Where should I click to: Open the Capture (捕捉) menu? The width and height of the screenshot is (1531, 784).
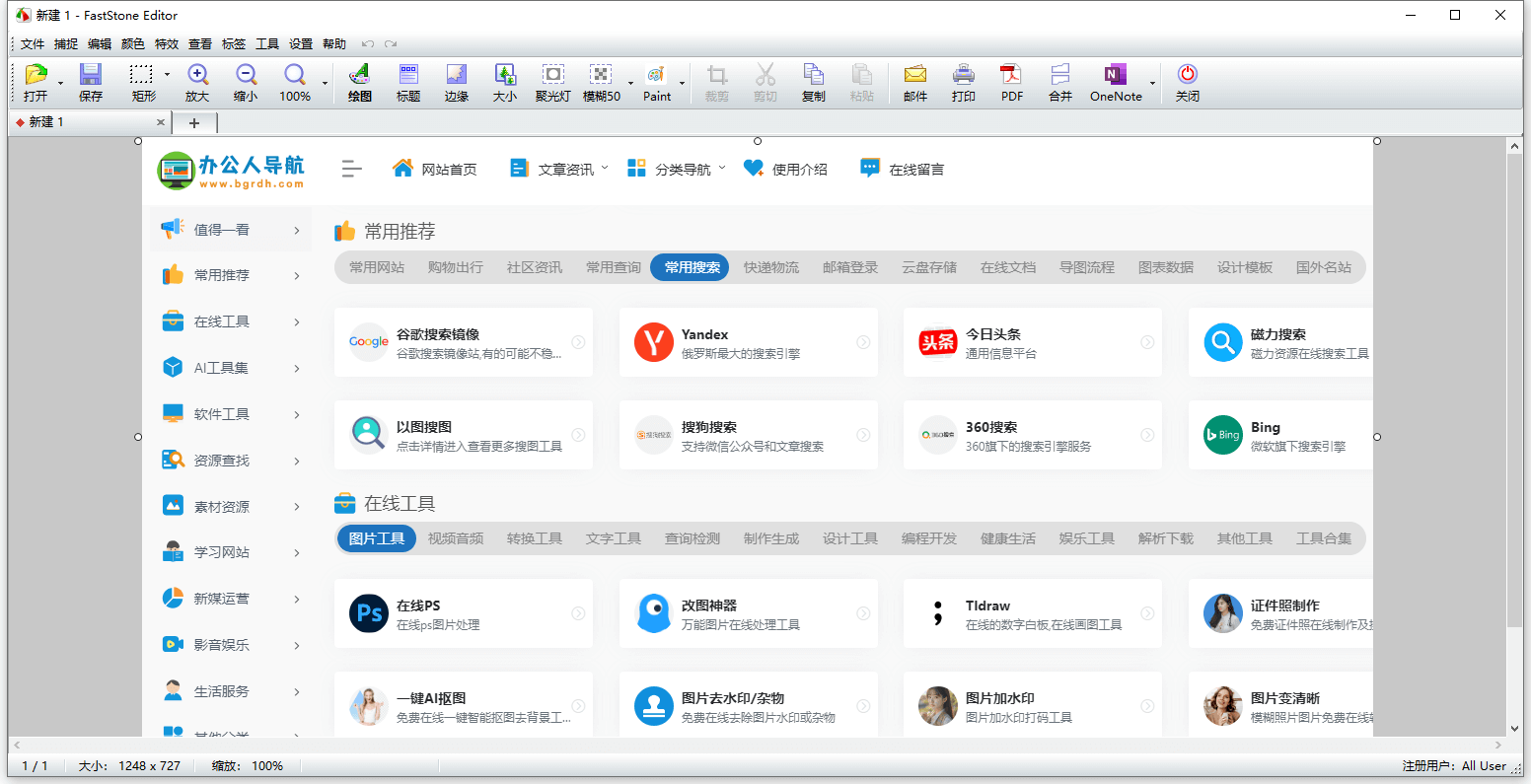66,44
